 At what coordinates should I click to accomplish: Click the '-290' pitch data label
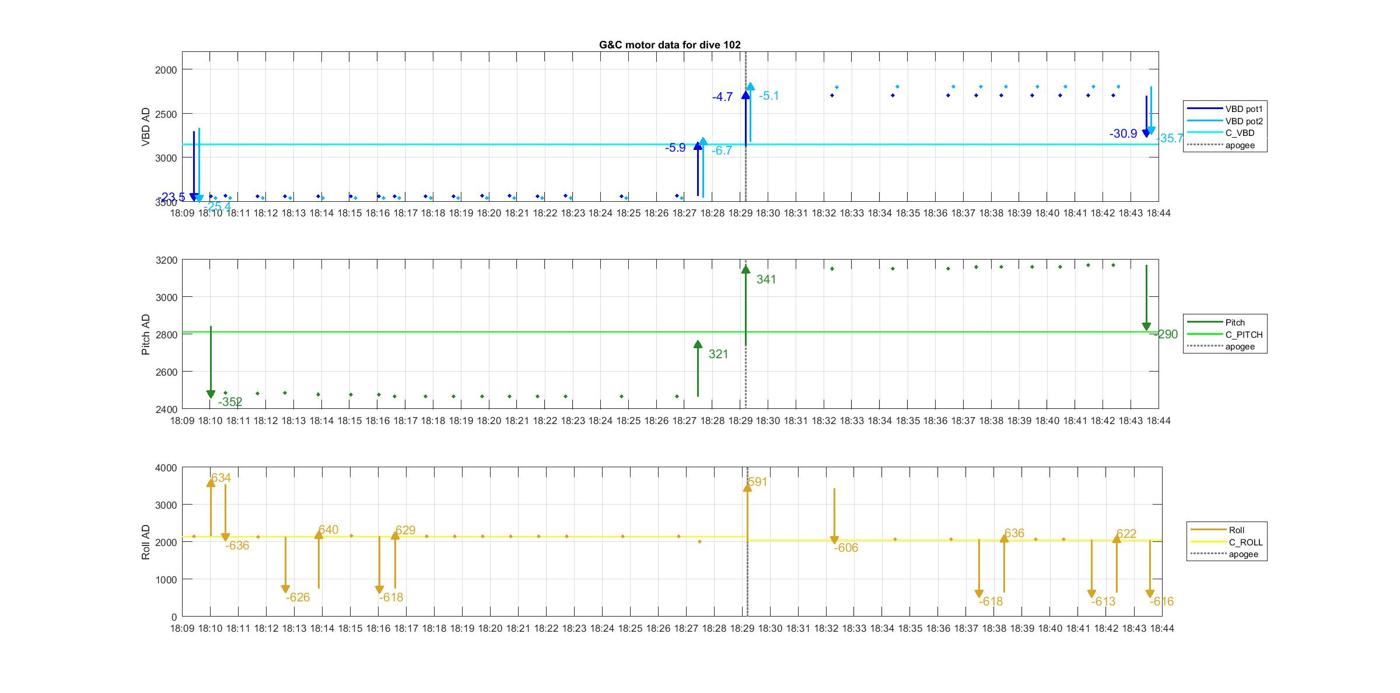pyautogui.click(x=1165, y=334)
